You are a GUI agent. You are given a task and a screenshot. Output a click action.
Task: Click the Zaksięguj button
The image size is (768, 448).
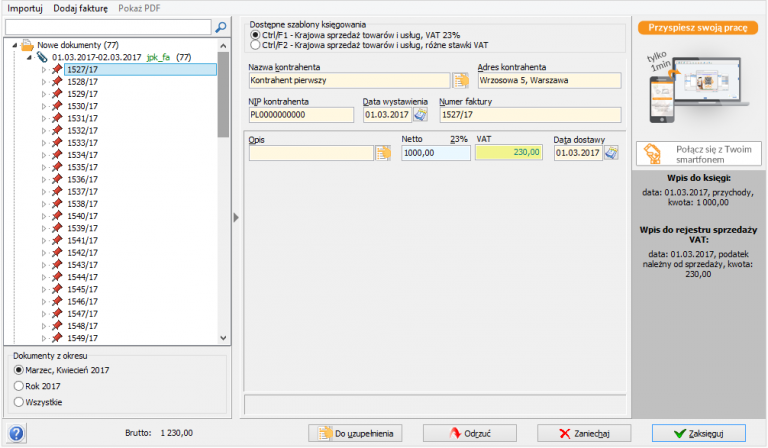[698, 433]
